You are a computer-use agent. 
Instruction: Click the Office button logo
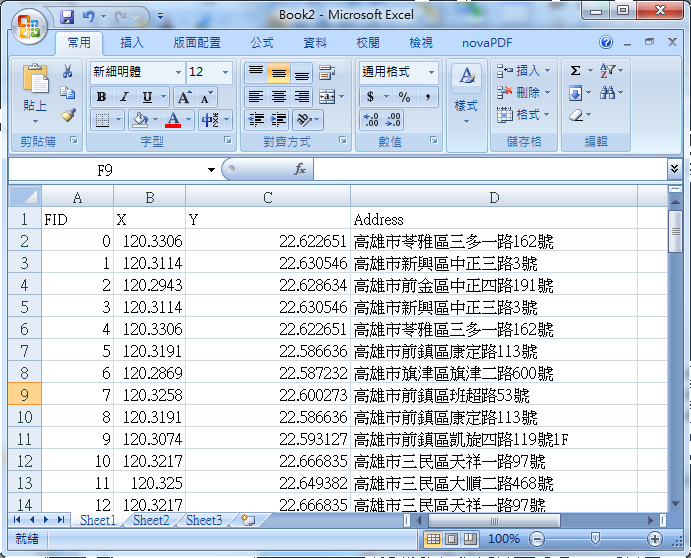coord(29,24)
